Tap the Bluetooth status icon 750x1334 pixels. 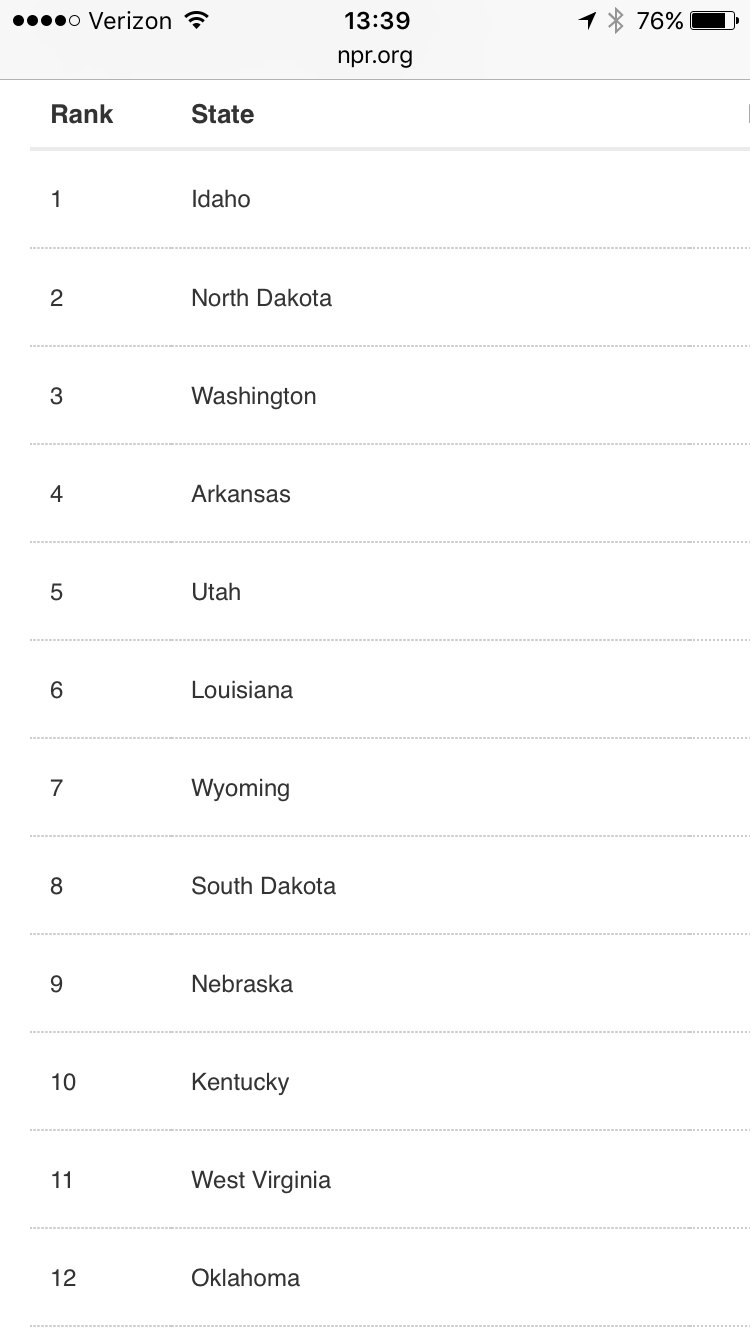coord(616,21)
